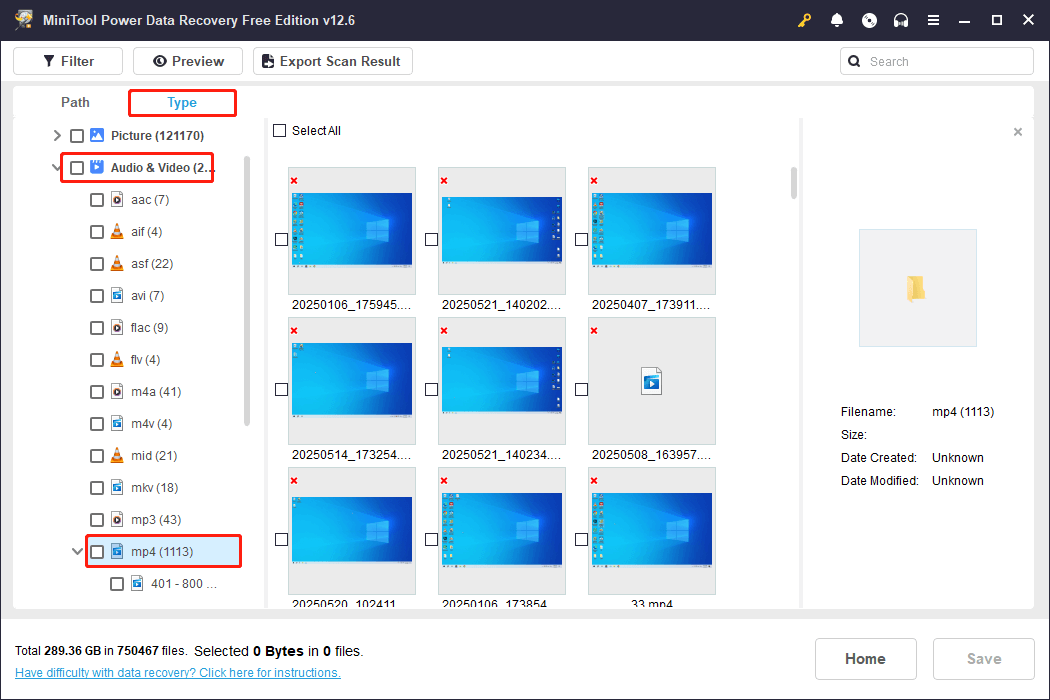Open the data recovery instructions link
The image size is (1050, 700).
click(x=177, y=672)
